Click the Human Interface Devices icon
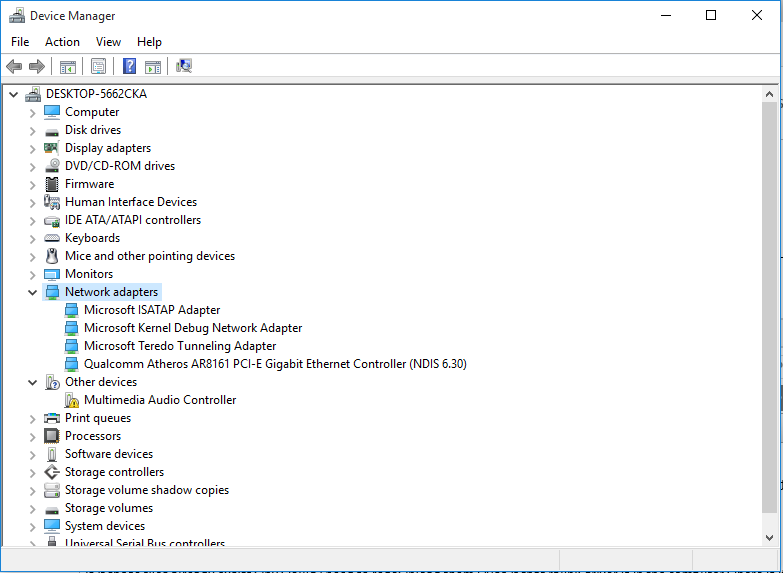The width and height of the screenshot is (783, 573). click(x=52, y=202)
